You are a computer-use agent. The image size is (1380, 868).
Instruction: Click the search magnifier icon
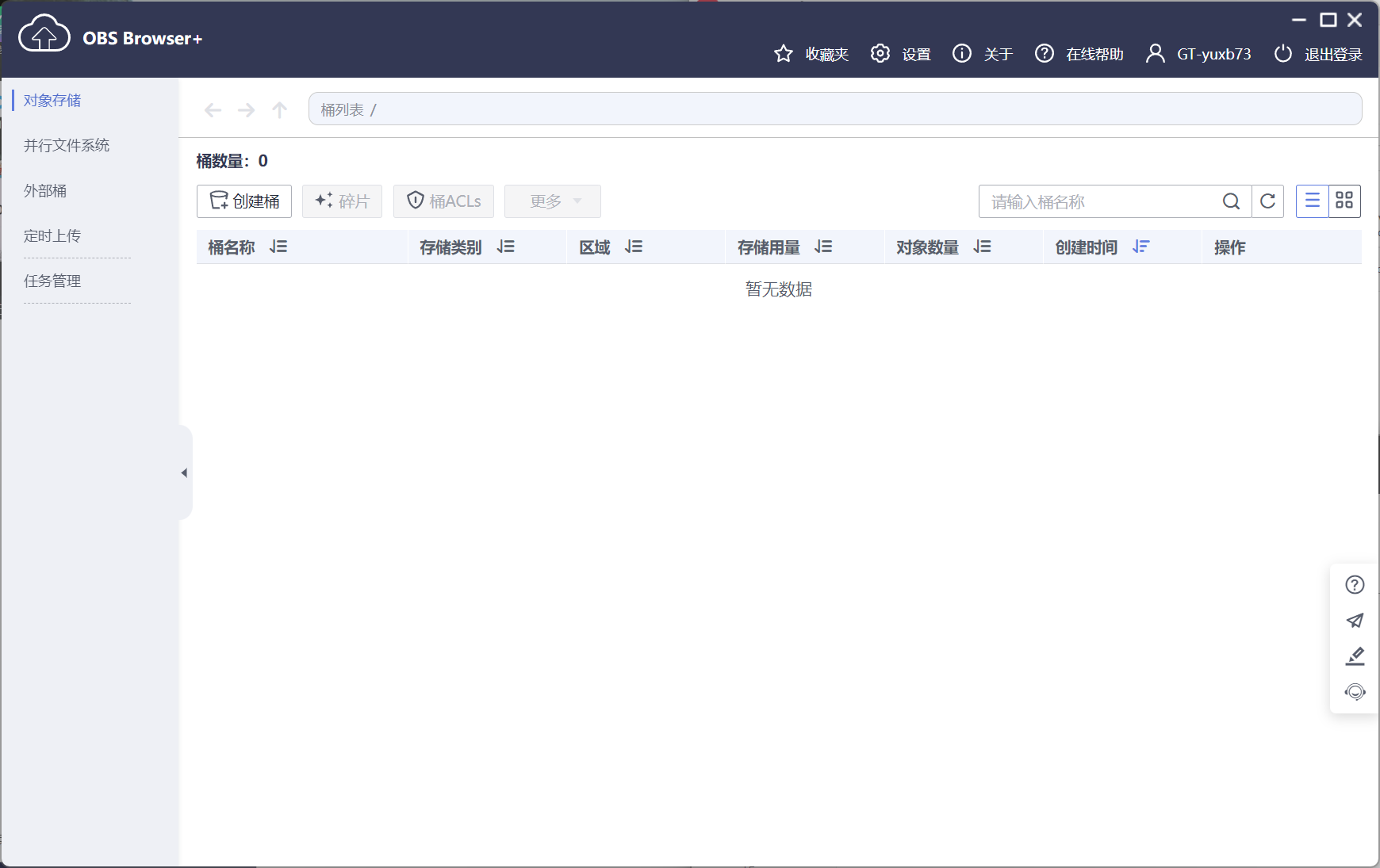click(x=1231, y=201)
